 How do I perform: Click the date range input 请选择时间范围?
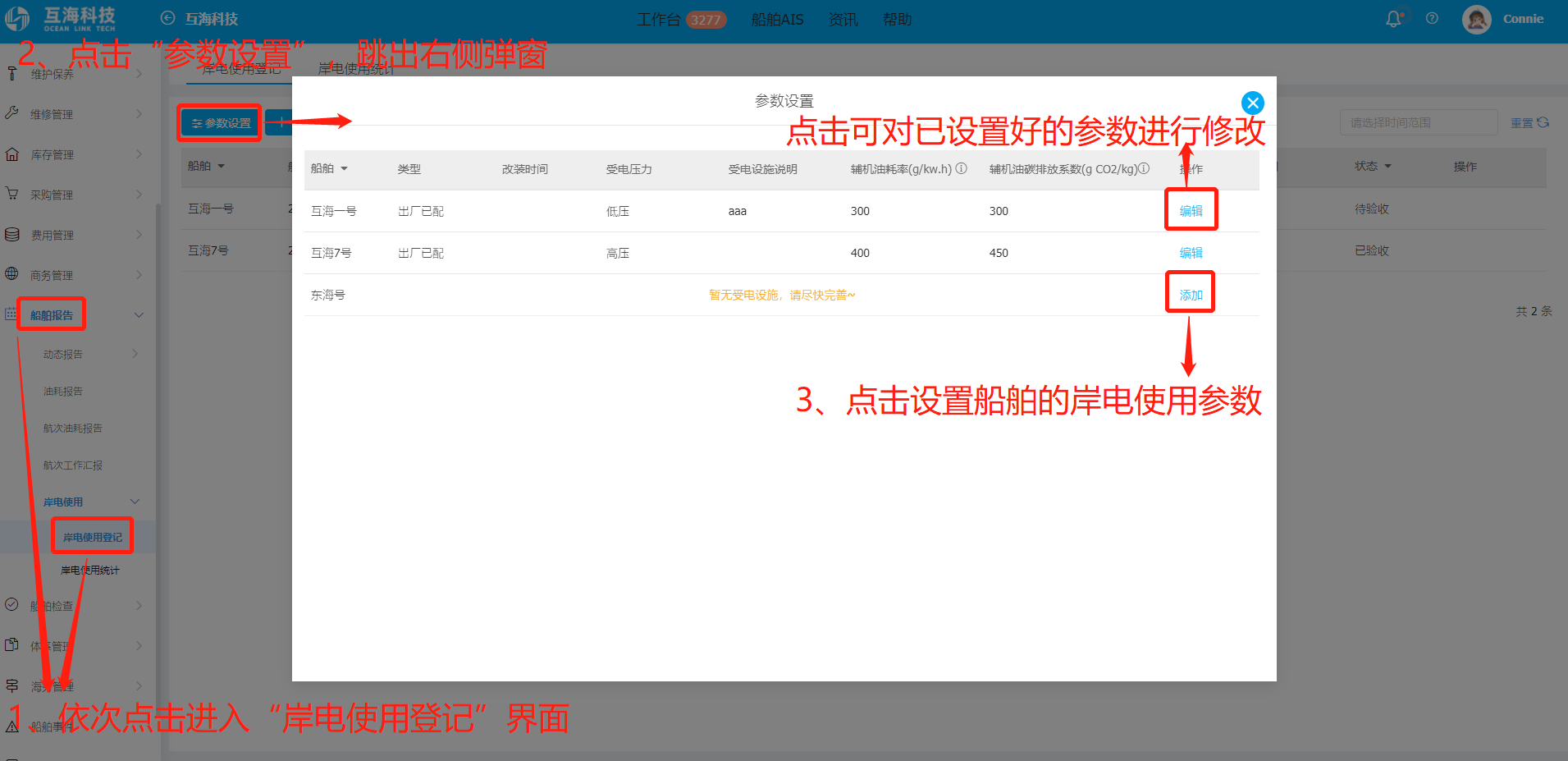1419,122
